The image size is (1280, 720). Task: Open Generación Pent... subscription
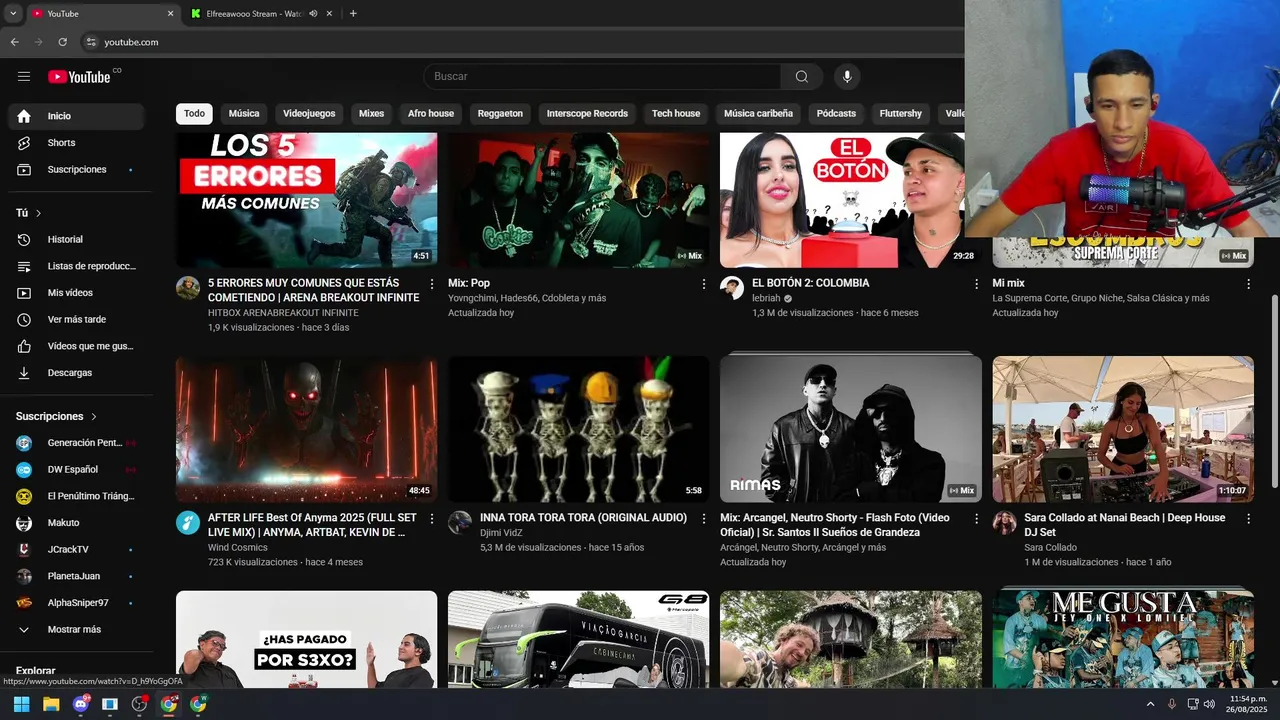click(x=76, y=443)
